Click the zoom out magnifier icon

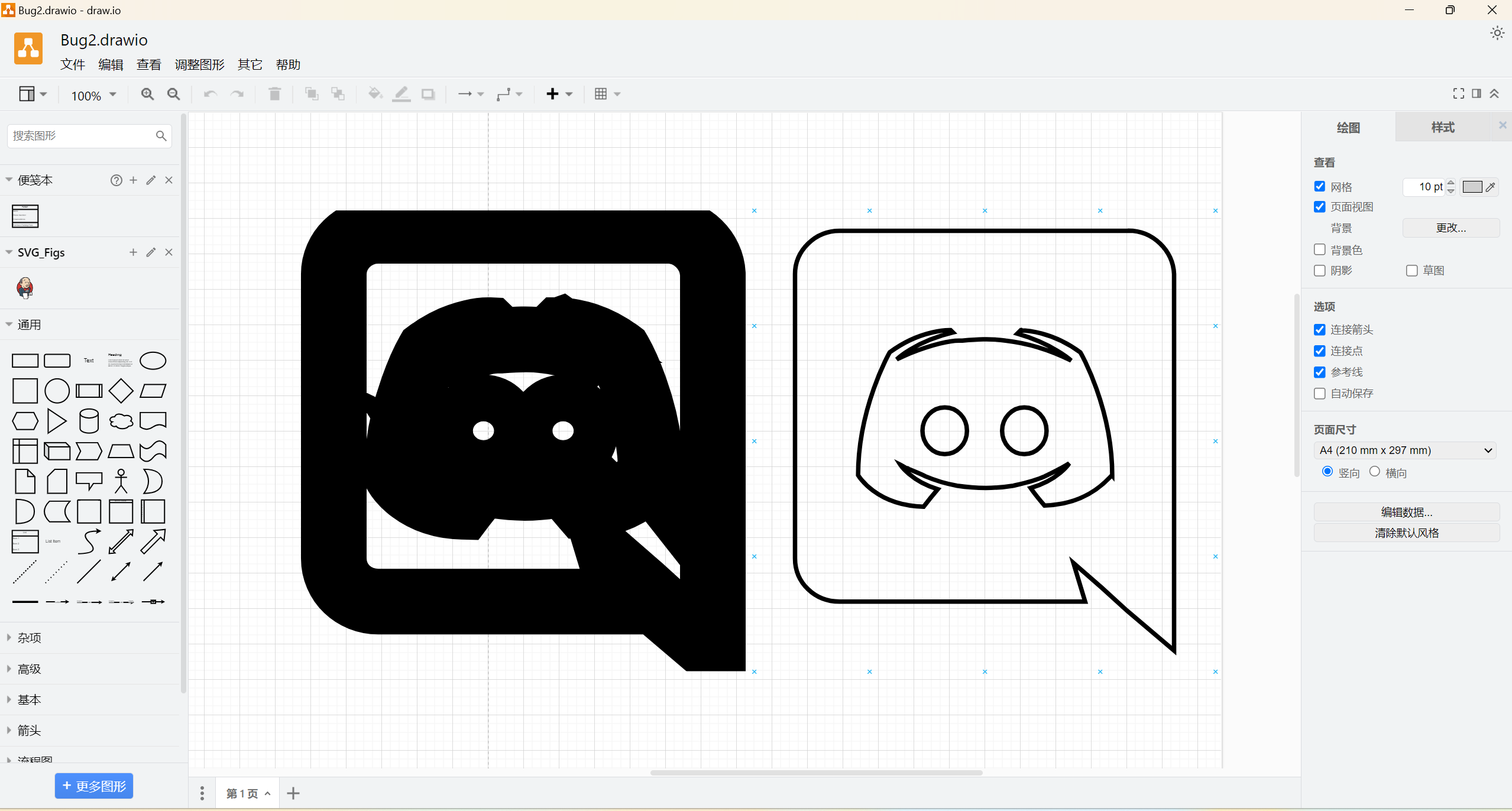click(173, 94)
